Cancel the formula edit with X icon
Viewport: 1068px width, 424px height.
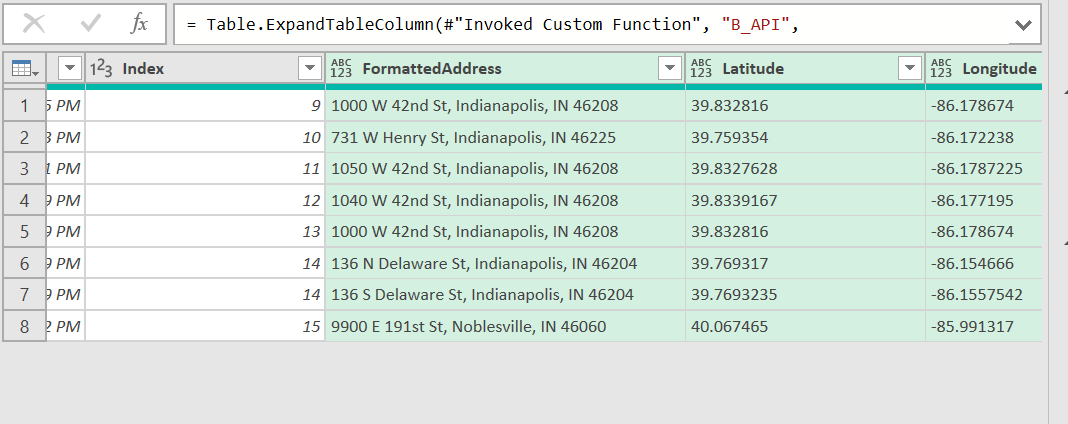click(x=34, y=25)
